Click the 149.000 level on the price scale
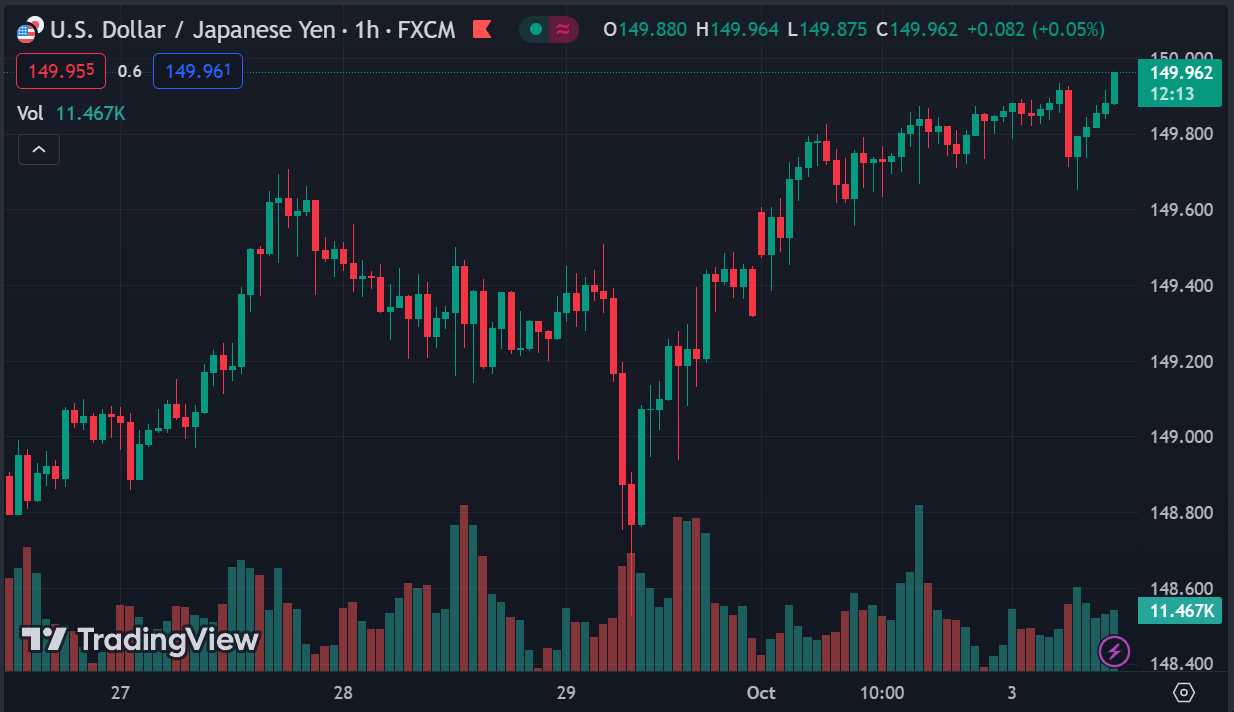The image size is (1234, 712). [x=1181, y=437]
